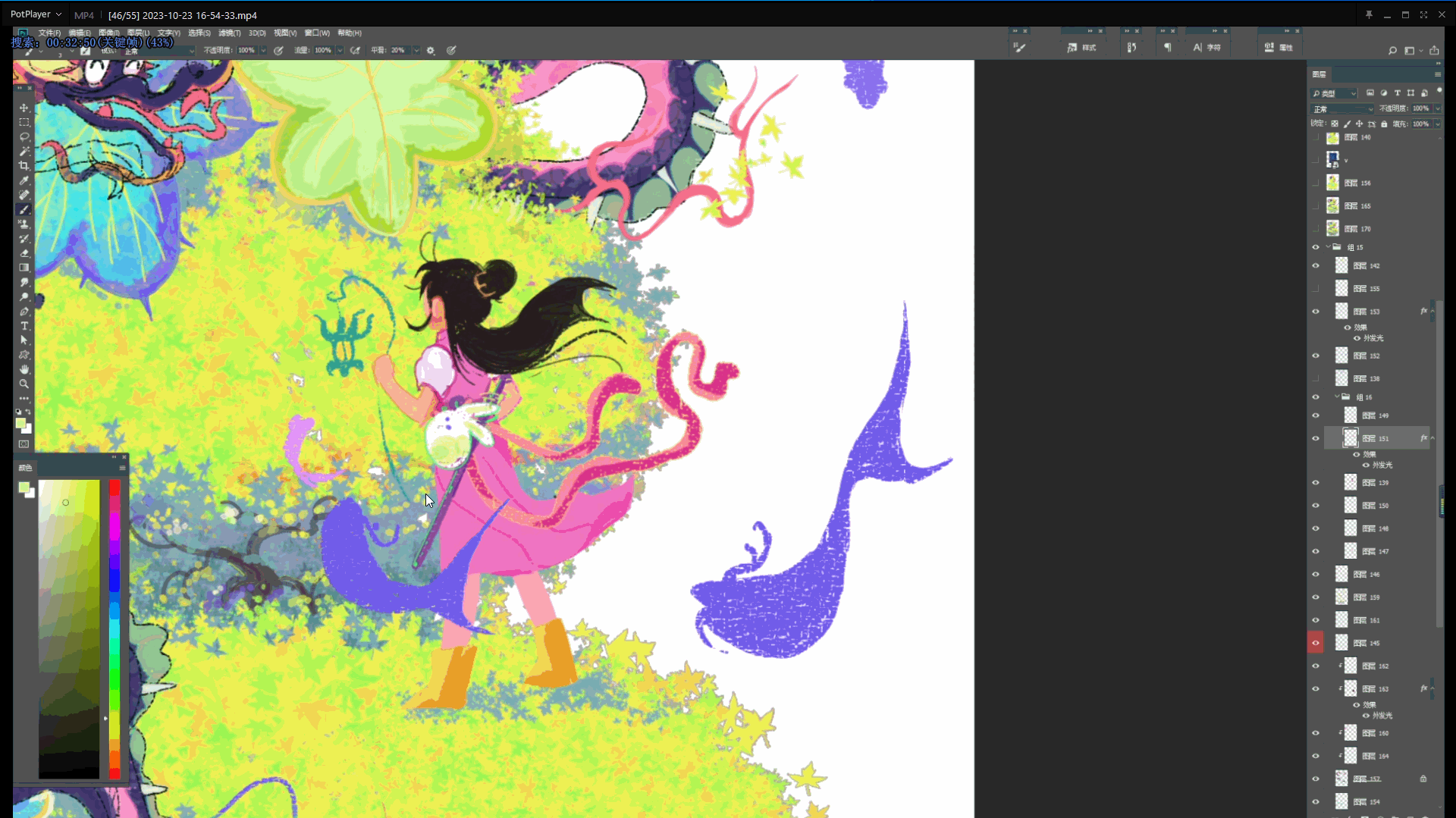This screenshot has height=818, width=1456.
Task: Select the Rectangular Marquee tool
Action: [x=24, y=122]
